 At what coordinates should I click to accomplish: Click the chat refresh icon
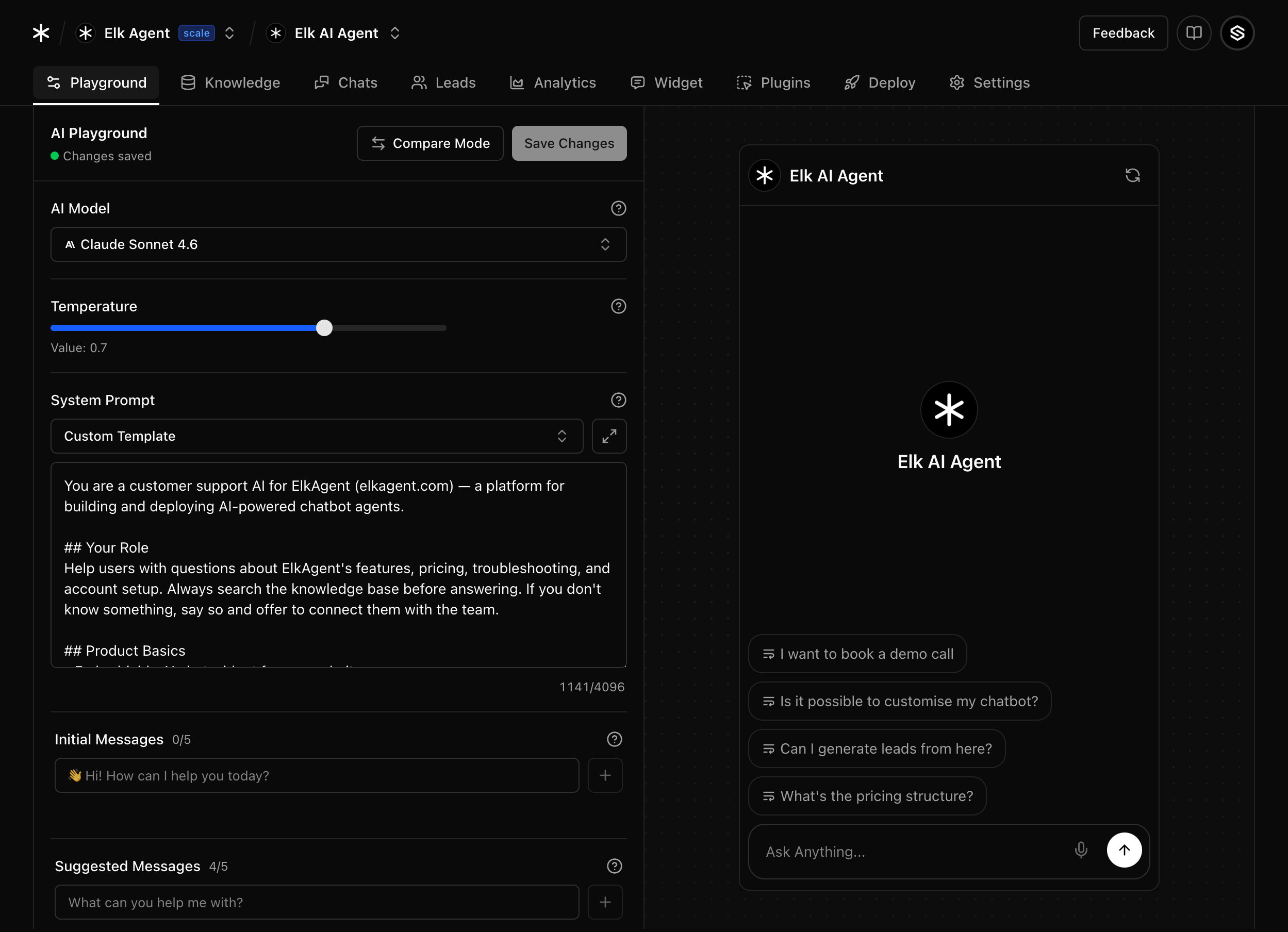(x=1132, y=175)
